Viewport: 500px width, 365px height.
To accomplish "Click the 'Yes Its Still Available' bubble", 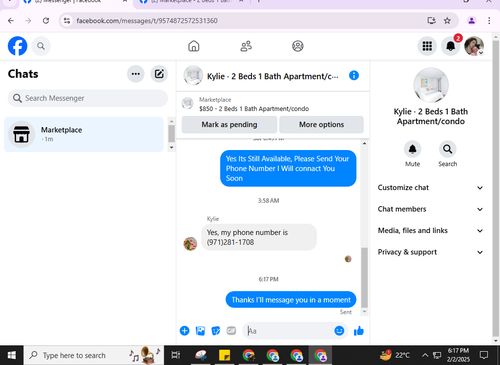I will pos(288,168).
